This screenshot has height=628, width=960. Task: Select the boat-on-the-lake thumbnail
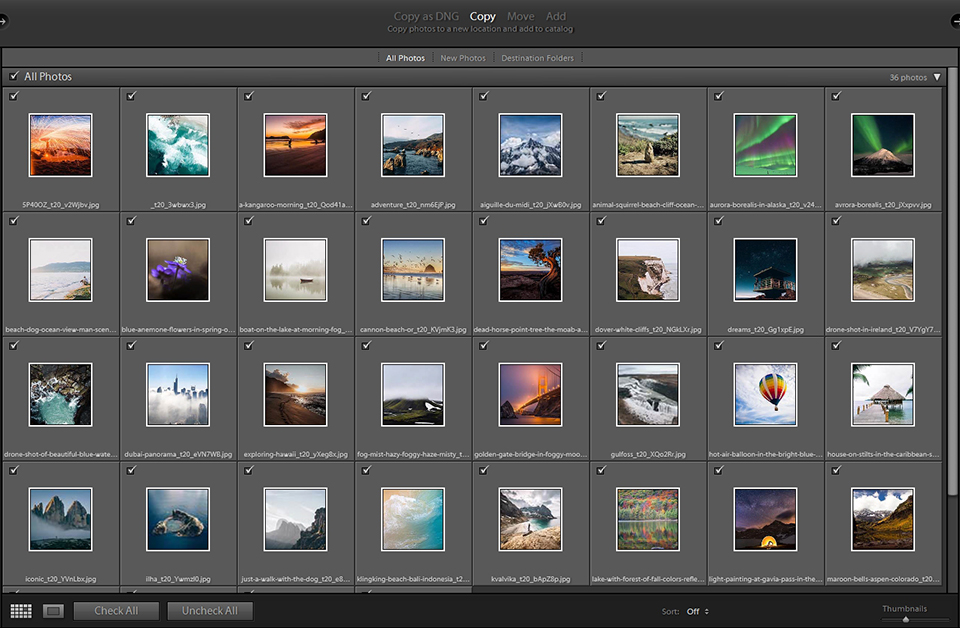click(x=296, y=270)
